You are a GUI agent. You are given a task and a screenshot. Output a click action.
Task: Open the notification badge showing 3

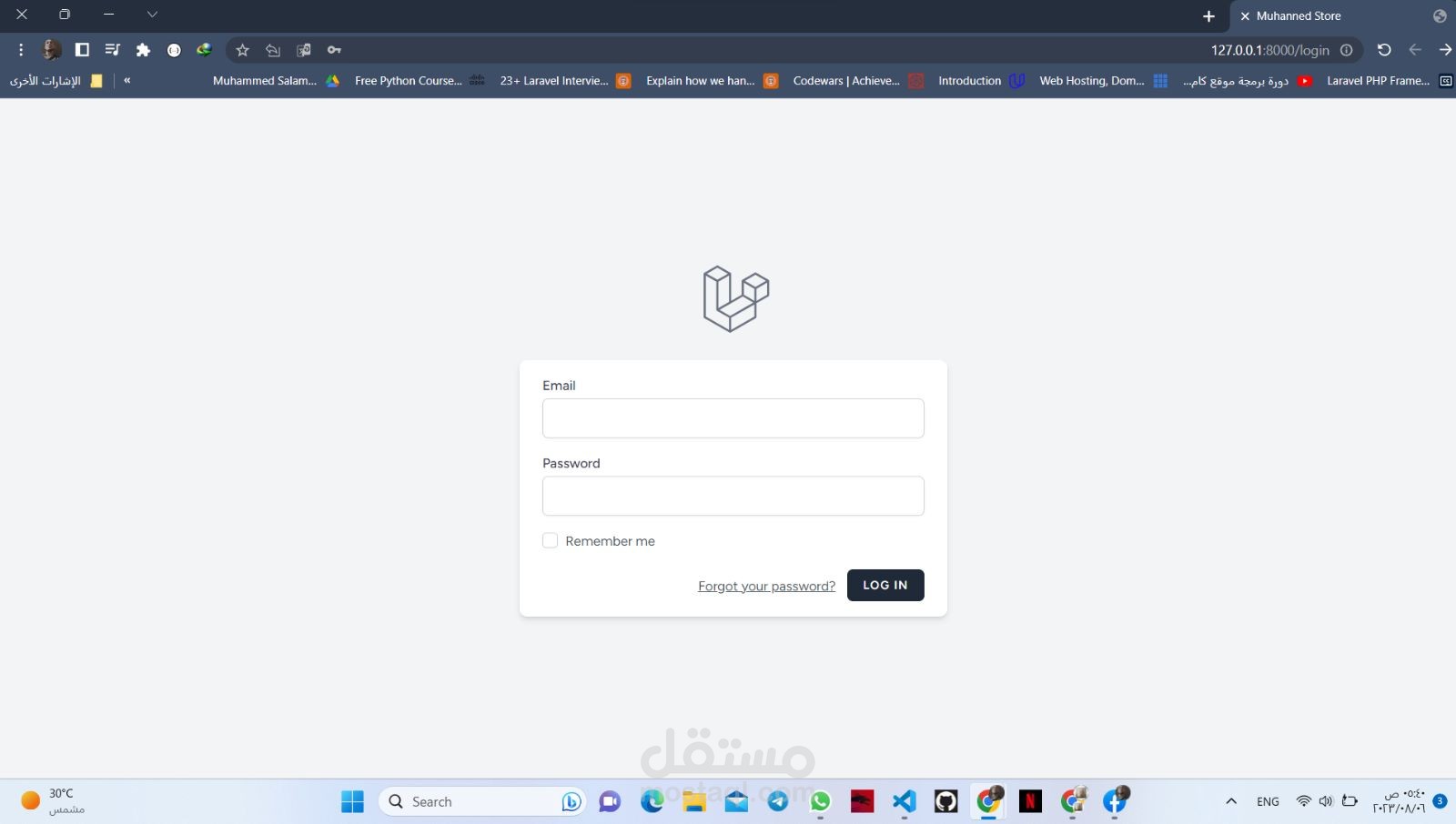pos(1440,801)
